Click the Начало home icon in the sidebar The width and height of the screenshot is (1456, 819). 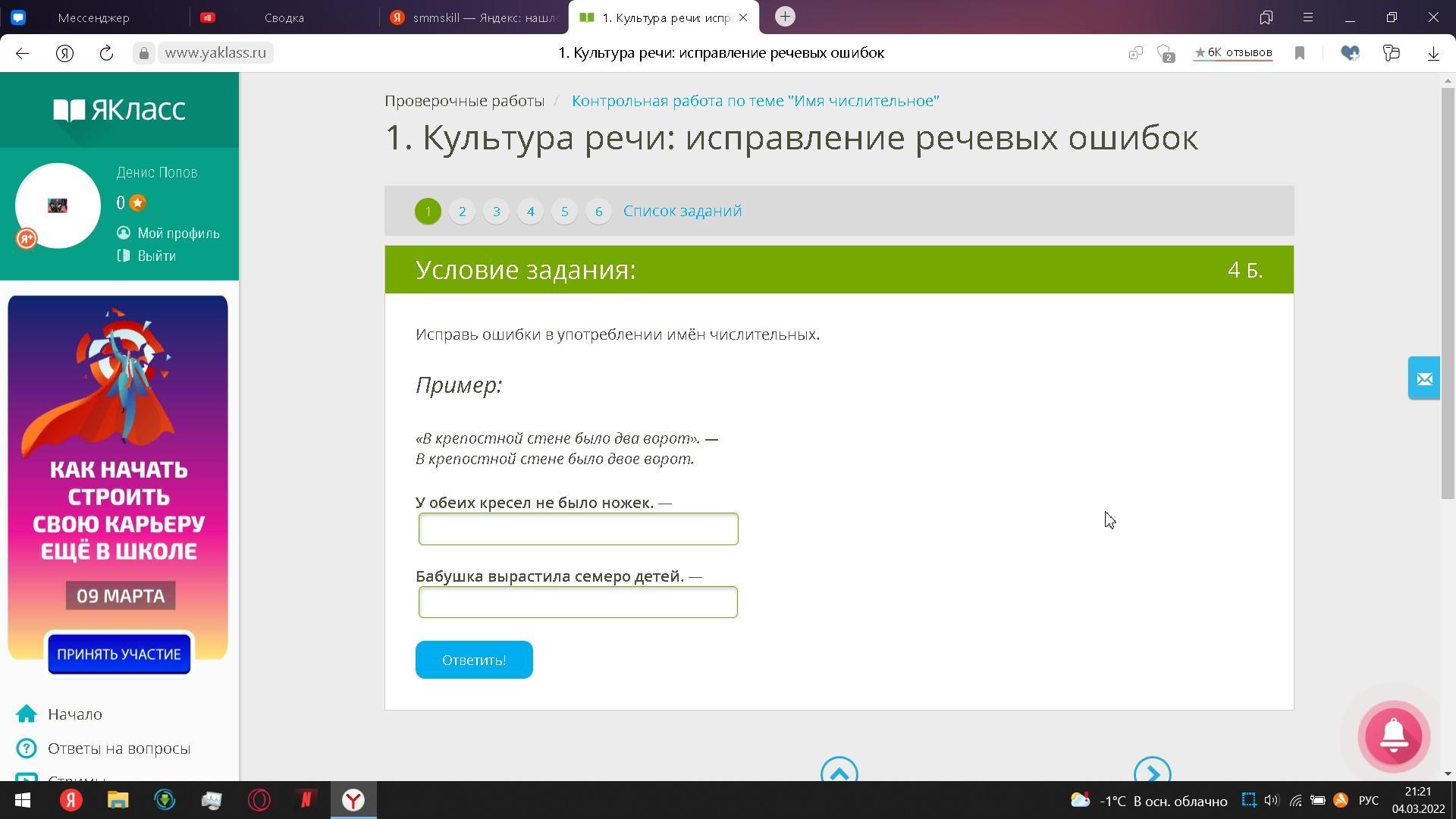coord(27,714)
